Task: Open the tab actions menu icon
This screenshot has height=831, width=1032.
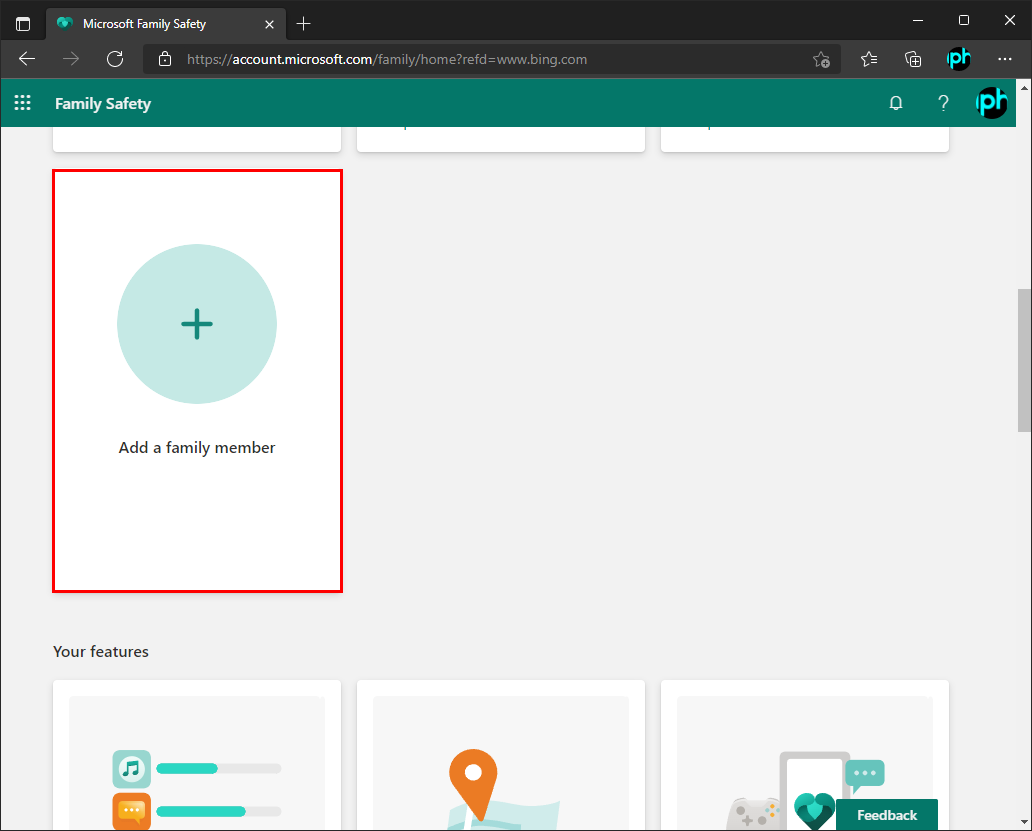Action: (23, 24)
